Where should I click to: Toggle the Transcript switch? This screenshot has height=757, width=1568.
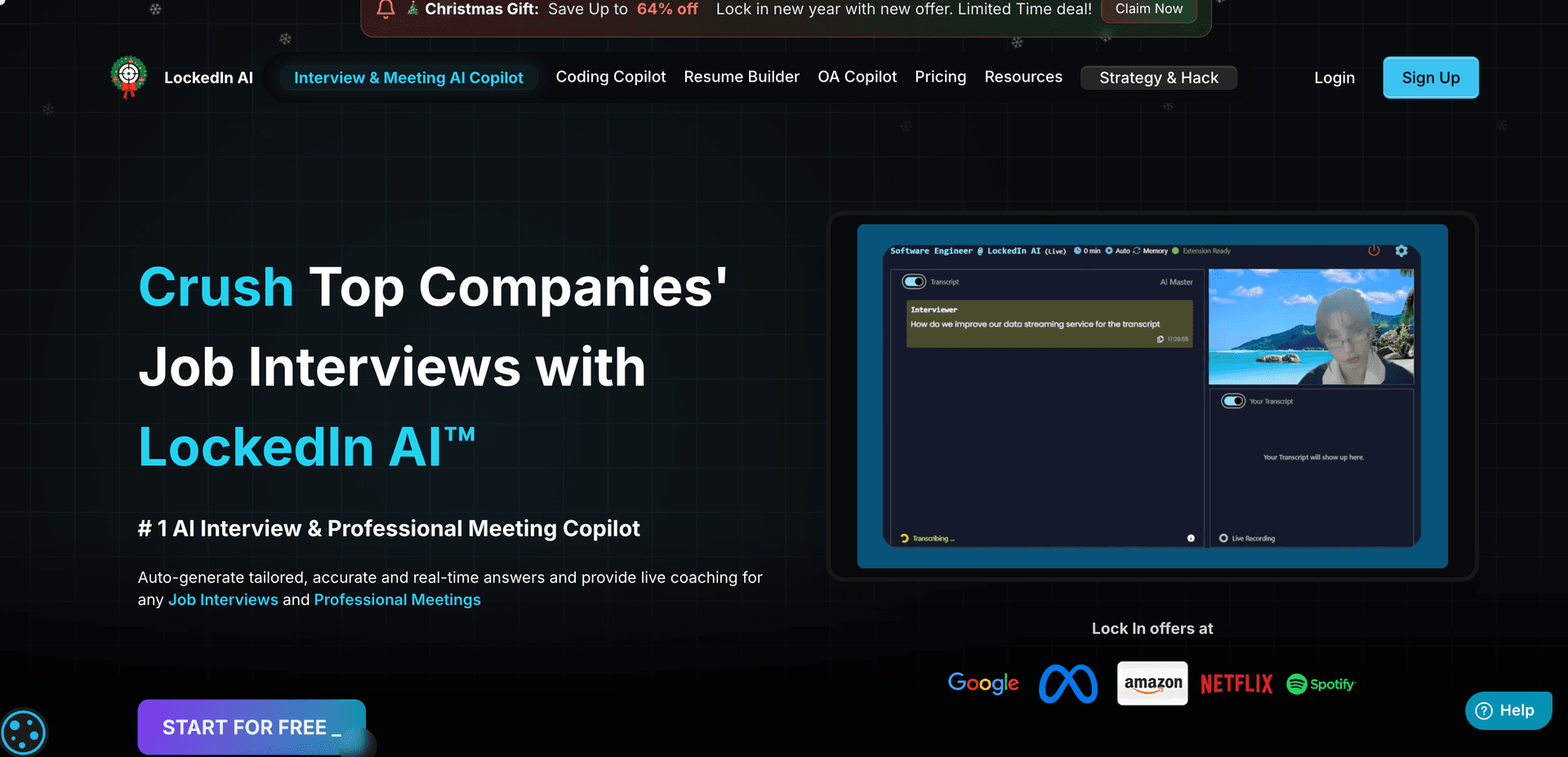click(913, 282)
